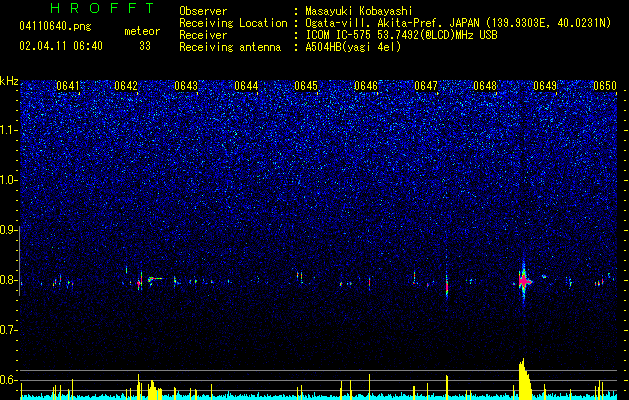Click the 0648 time marker

click(485, 86)
